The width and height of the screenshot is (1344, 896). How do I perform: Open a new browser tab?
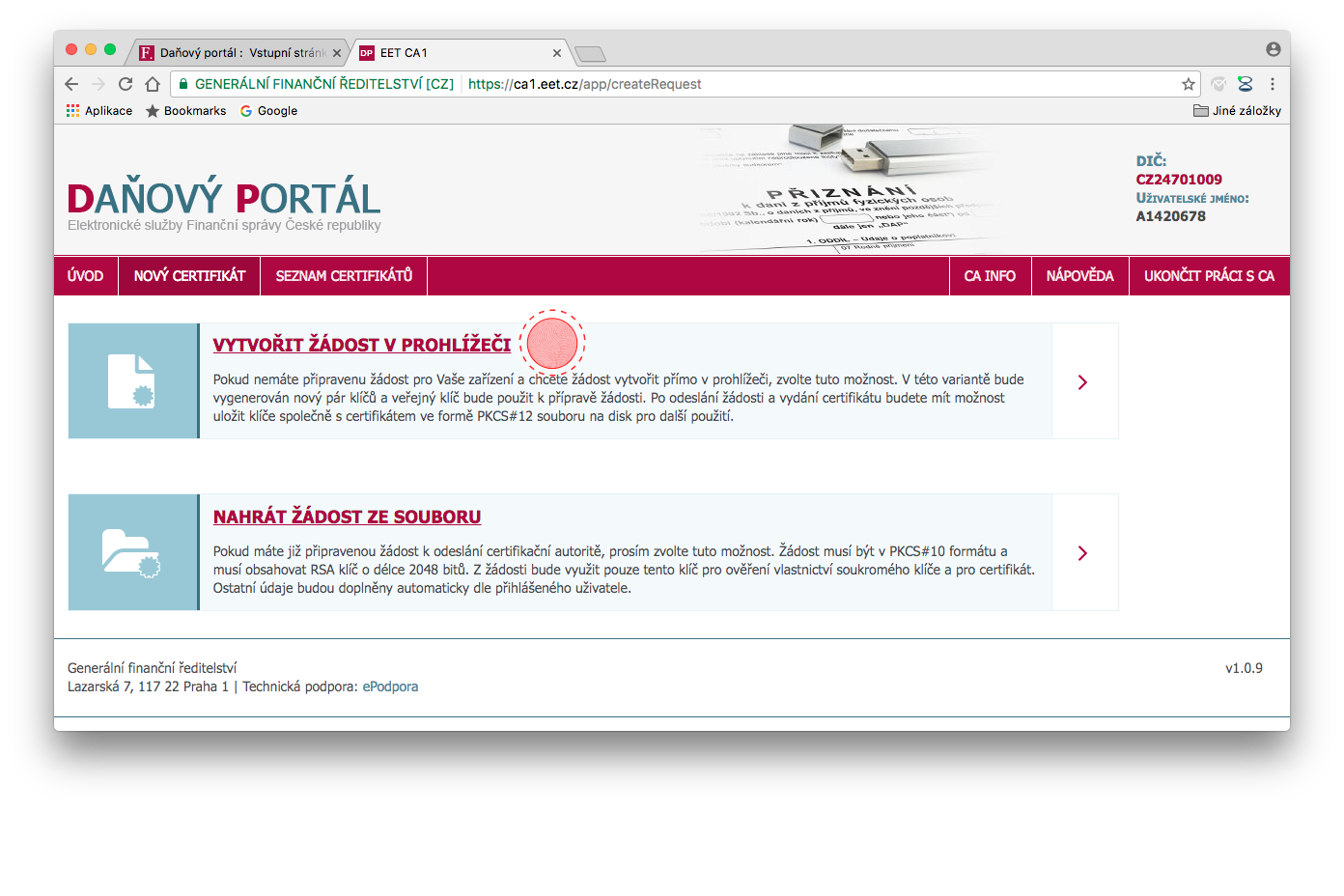click(x=590, y=53)
